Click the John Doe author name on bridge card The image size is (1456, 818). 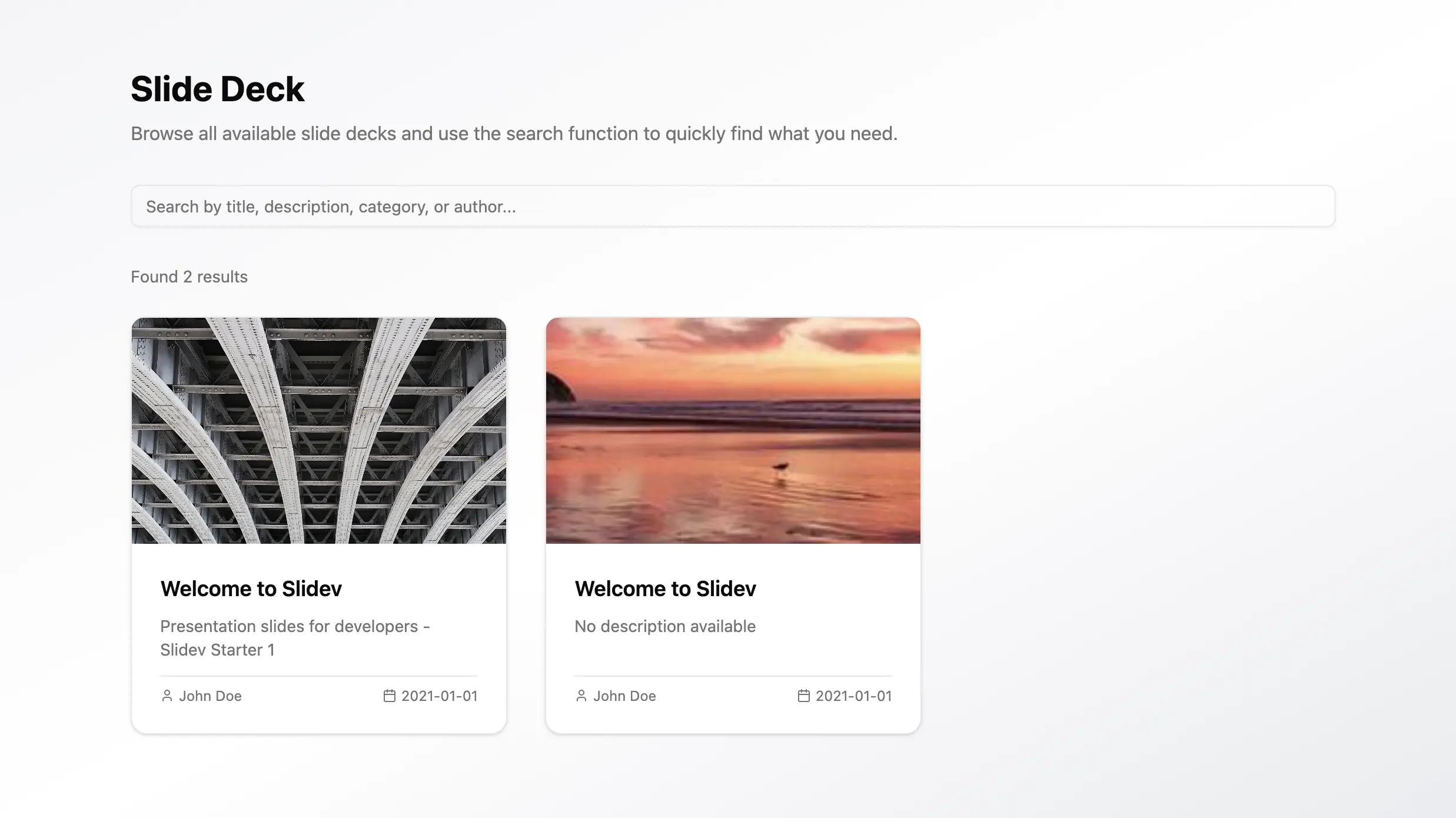click(x=210, y=696)
